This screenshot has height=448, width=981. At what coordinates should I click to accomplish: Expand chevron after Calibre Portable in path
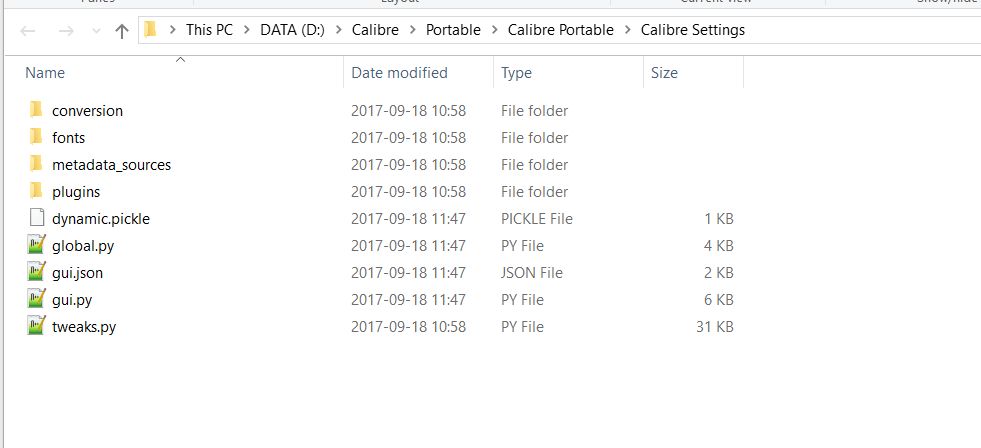[x=626, y=30]
